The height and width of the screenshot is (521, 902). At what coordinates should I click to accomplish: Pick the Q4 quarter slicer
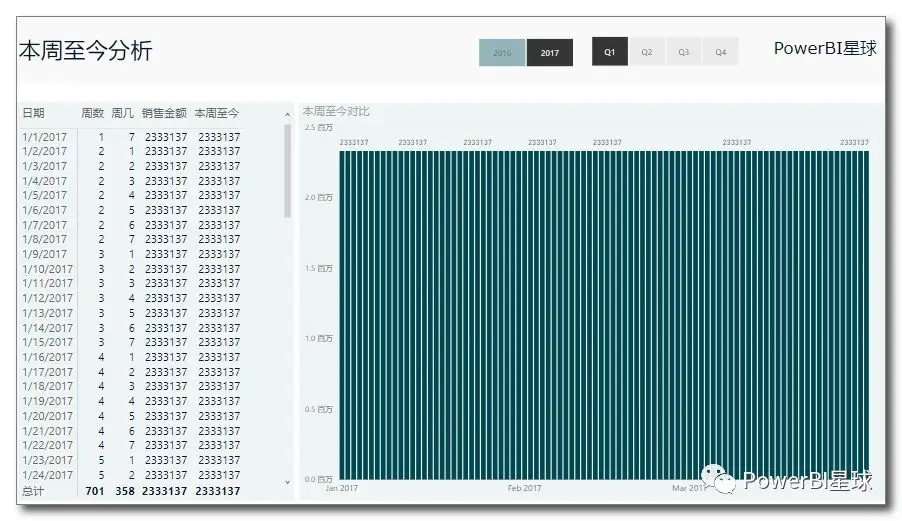[x=720, y=52]
